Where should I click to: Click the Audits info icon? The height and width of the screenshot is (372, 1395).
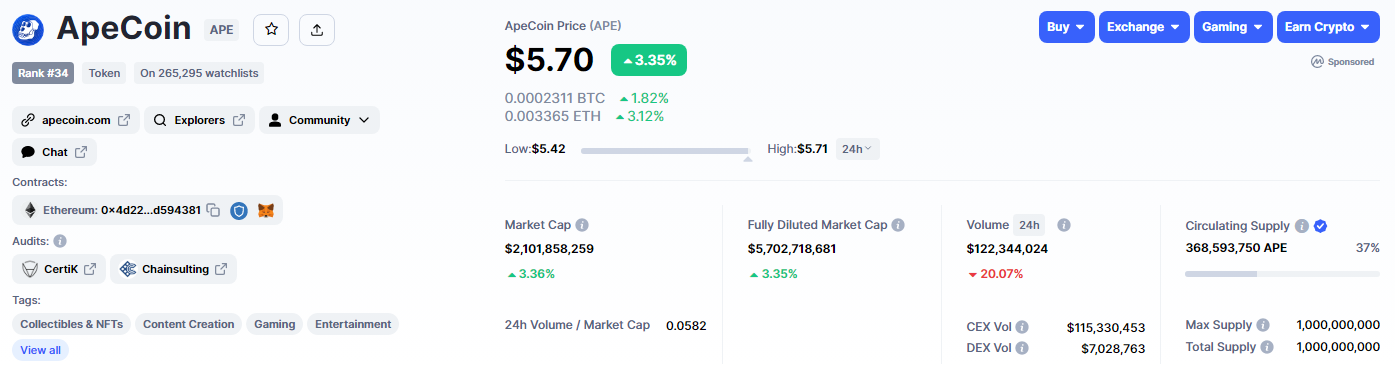[x=60, y=241]
